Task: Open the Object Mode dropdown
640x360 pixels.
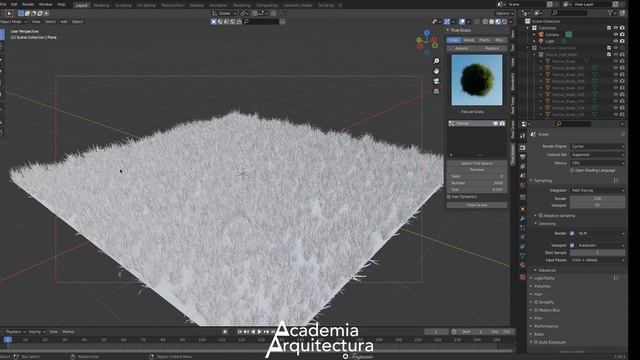Action: tap(13, 22)
